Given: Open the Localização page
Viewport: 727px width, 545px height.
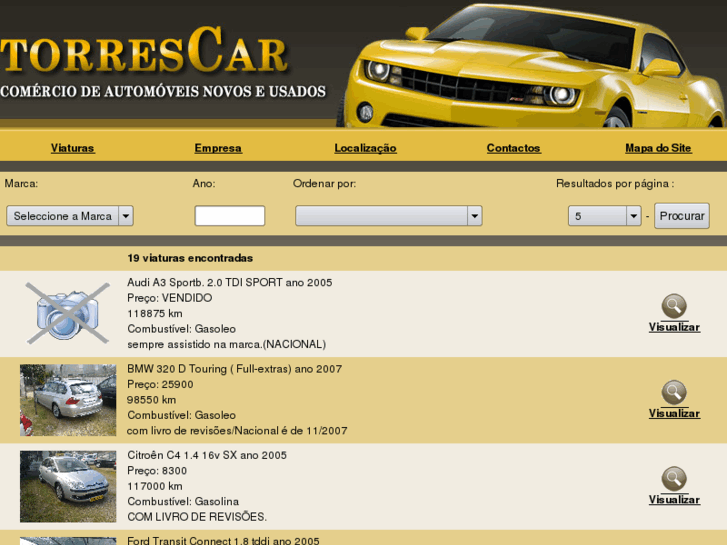Looking at the screenshot, I should point(365,148).
